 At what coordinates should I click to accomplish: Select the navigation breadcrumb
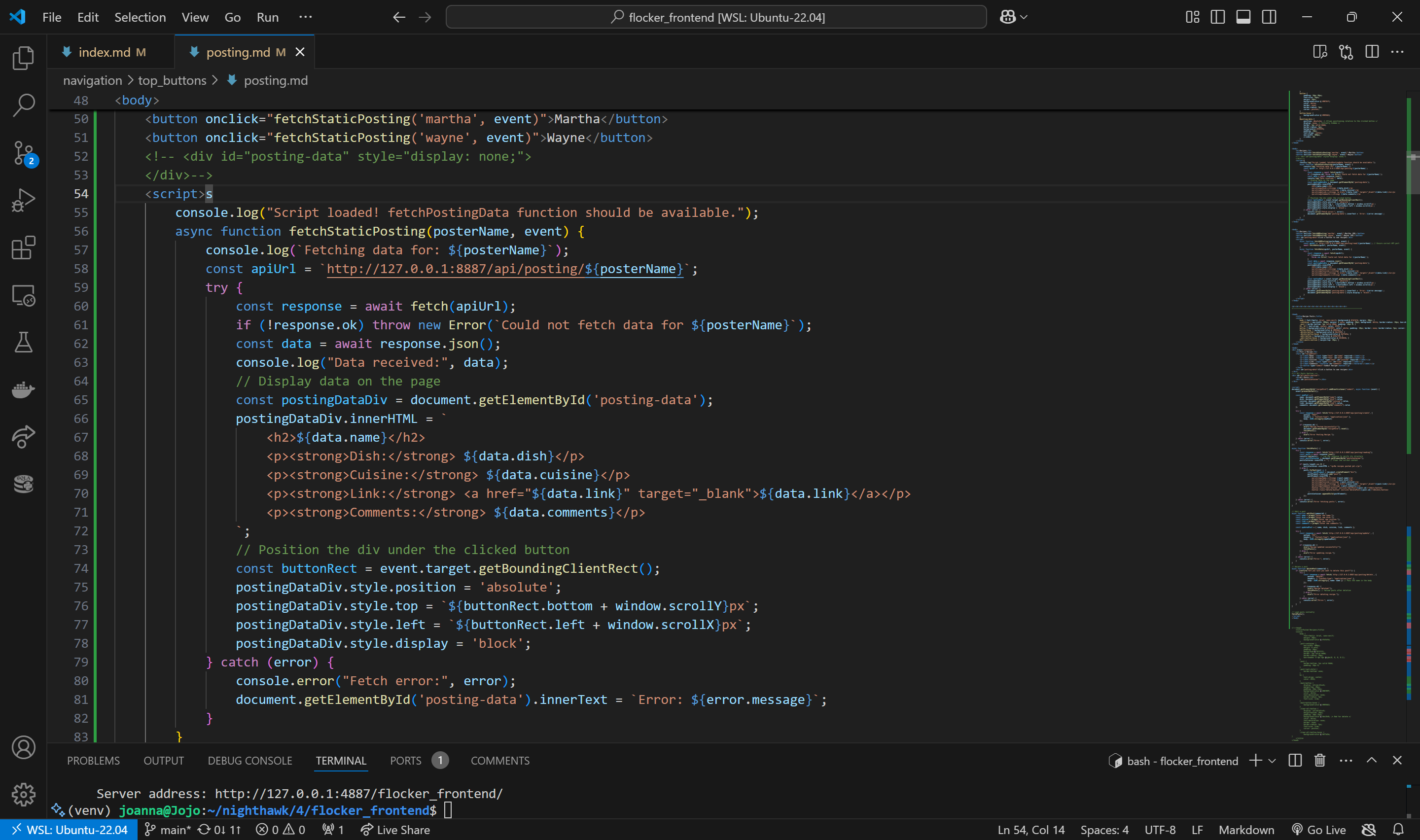coord(92,80)
